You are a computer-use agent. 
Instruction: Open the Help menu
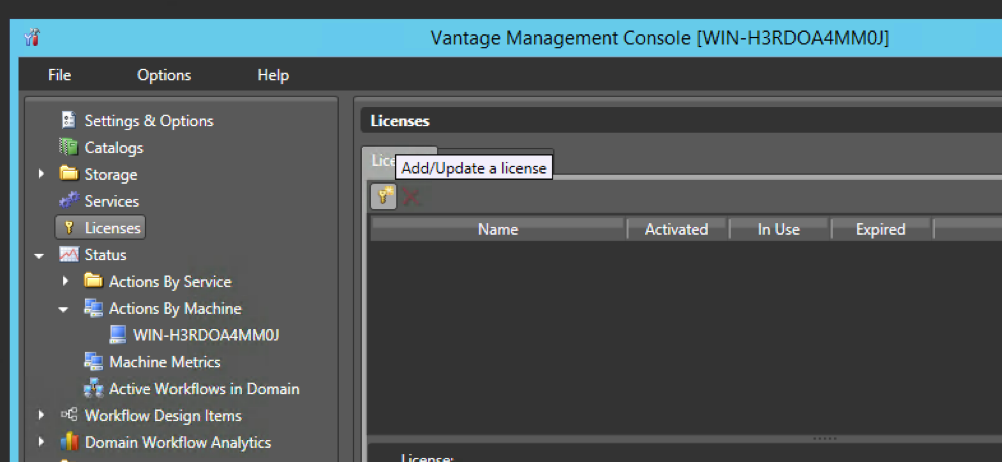(x=274, y=75)
